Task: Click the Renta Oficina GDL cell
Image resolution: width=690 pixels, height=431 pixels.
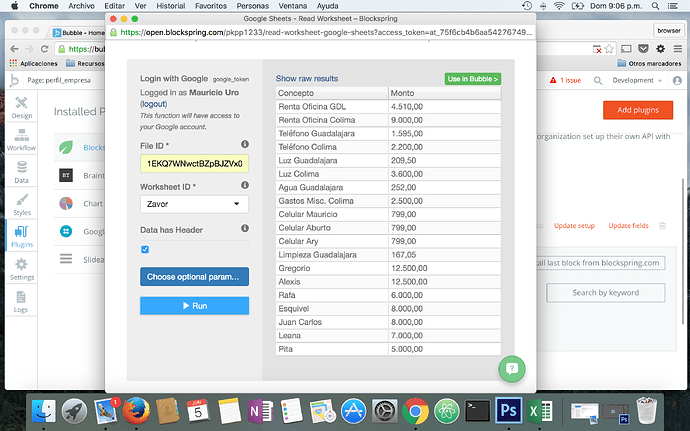Action: point(332,107)
